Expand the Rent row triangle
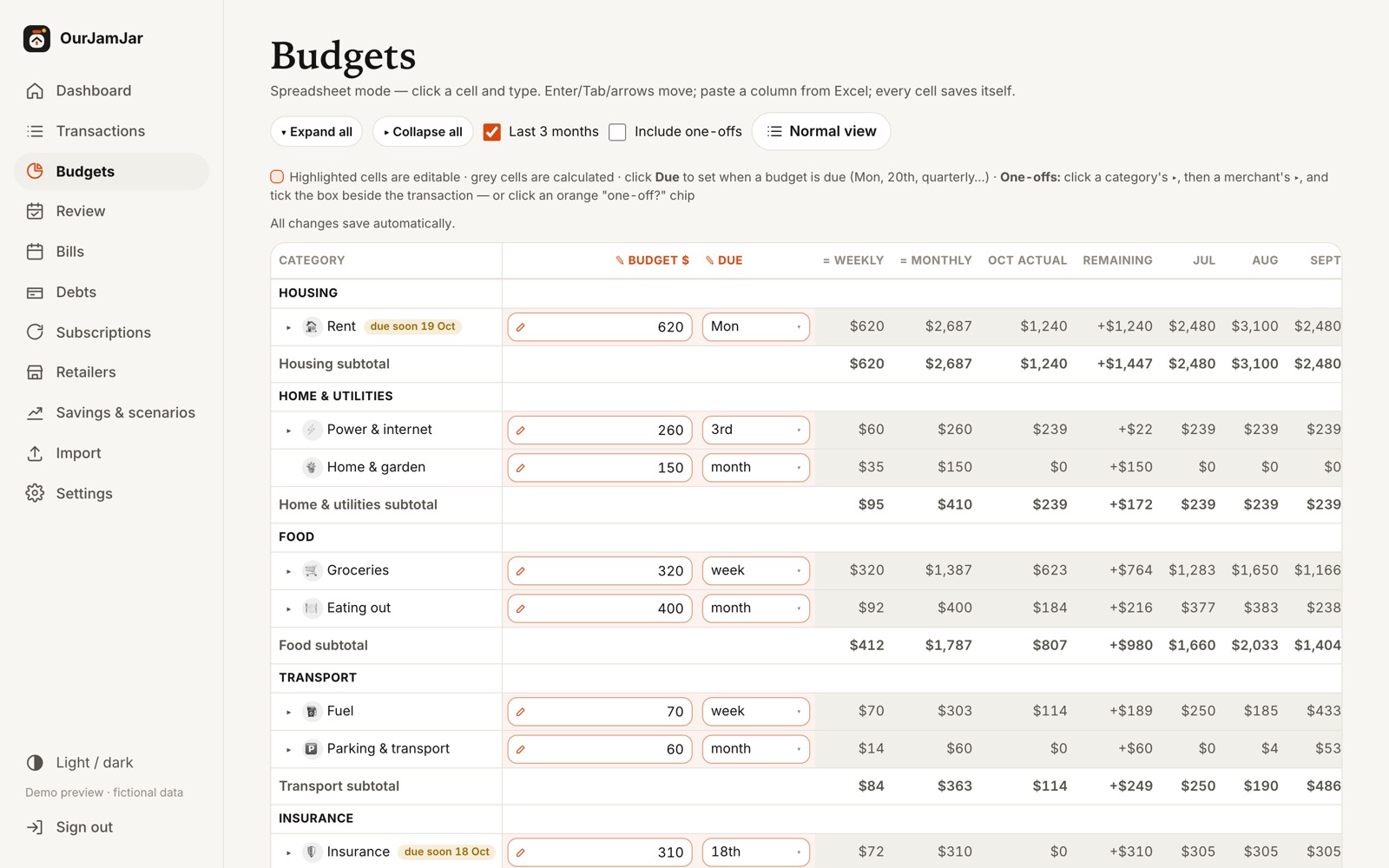The height and width of the screenshot is (868, 1389). [x=289, y=328]
